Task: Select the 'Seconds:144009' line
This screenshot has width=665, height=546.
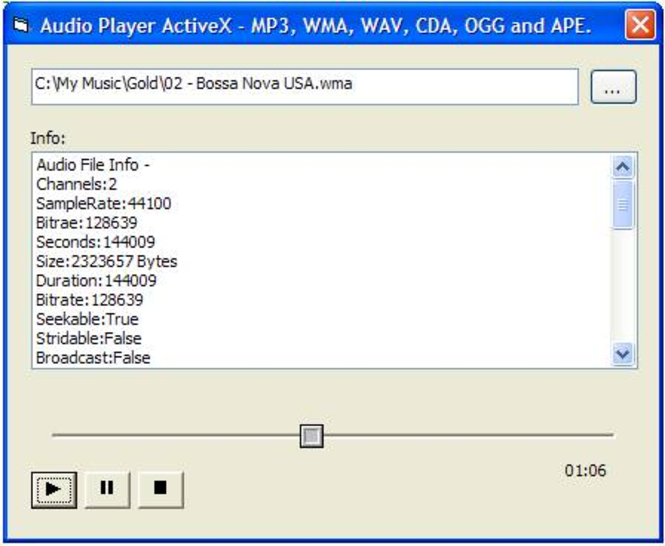Action: (x=96, y=242)
